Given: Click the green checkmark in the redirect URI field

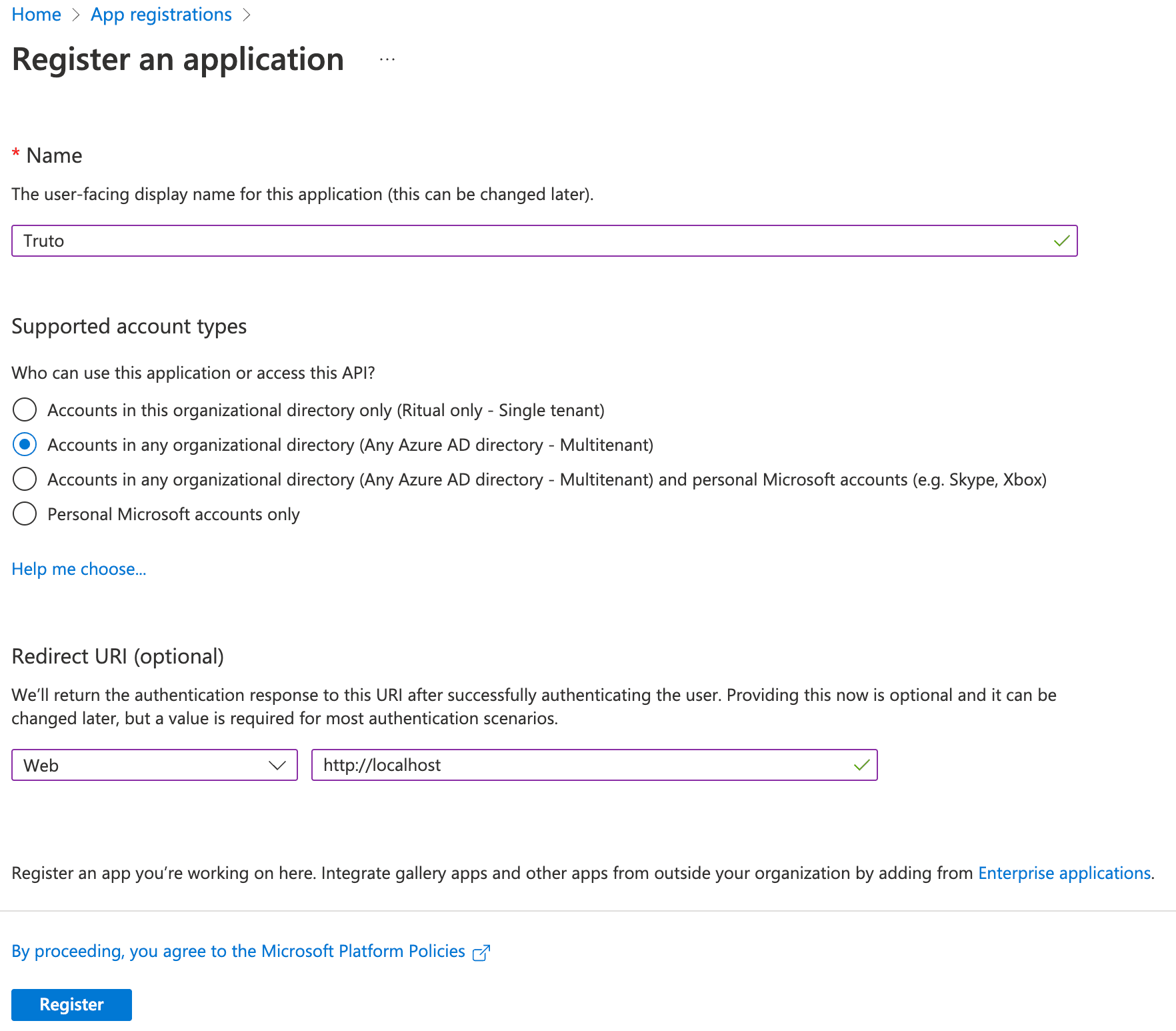Looking at the screenshot, I should 862,765.
